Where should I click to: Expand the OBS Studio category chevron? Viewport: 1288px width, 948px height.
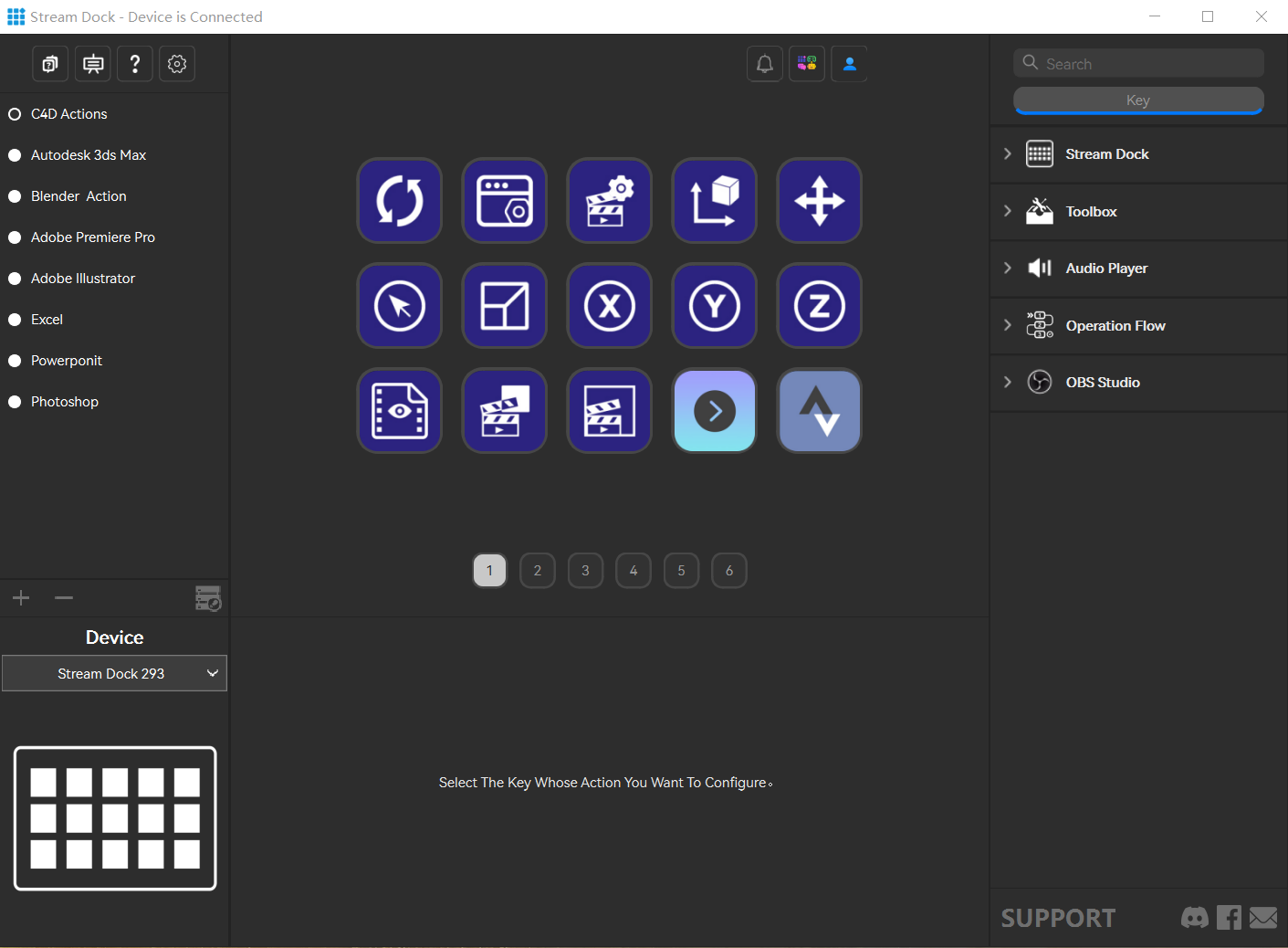coord(1008,382)
